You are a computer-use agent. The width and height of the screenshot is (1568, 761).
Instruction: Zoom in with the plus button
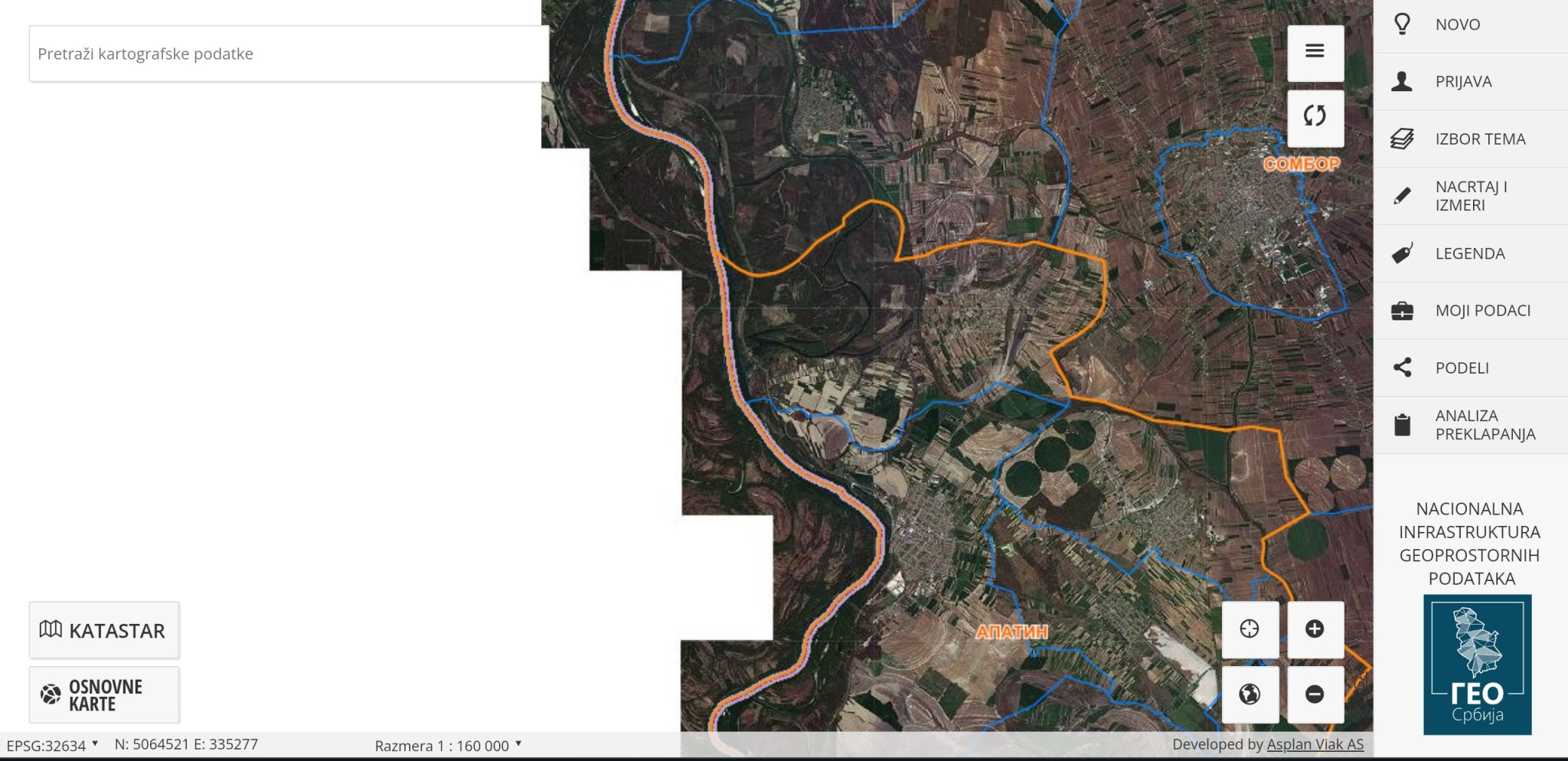click(1315, 629)
